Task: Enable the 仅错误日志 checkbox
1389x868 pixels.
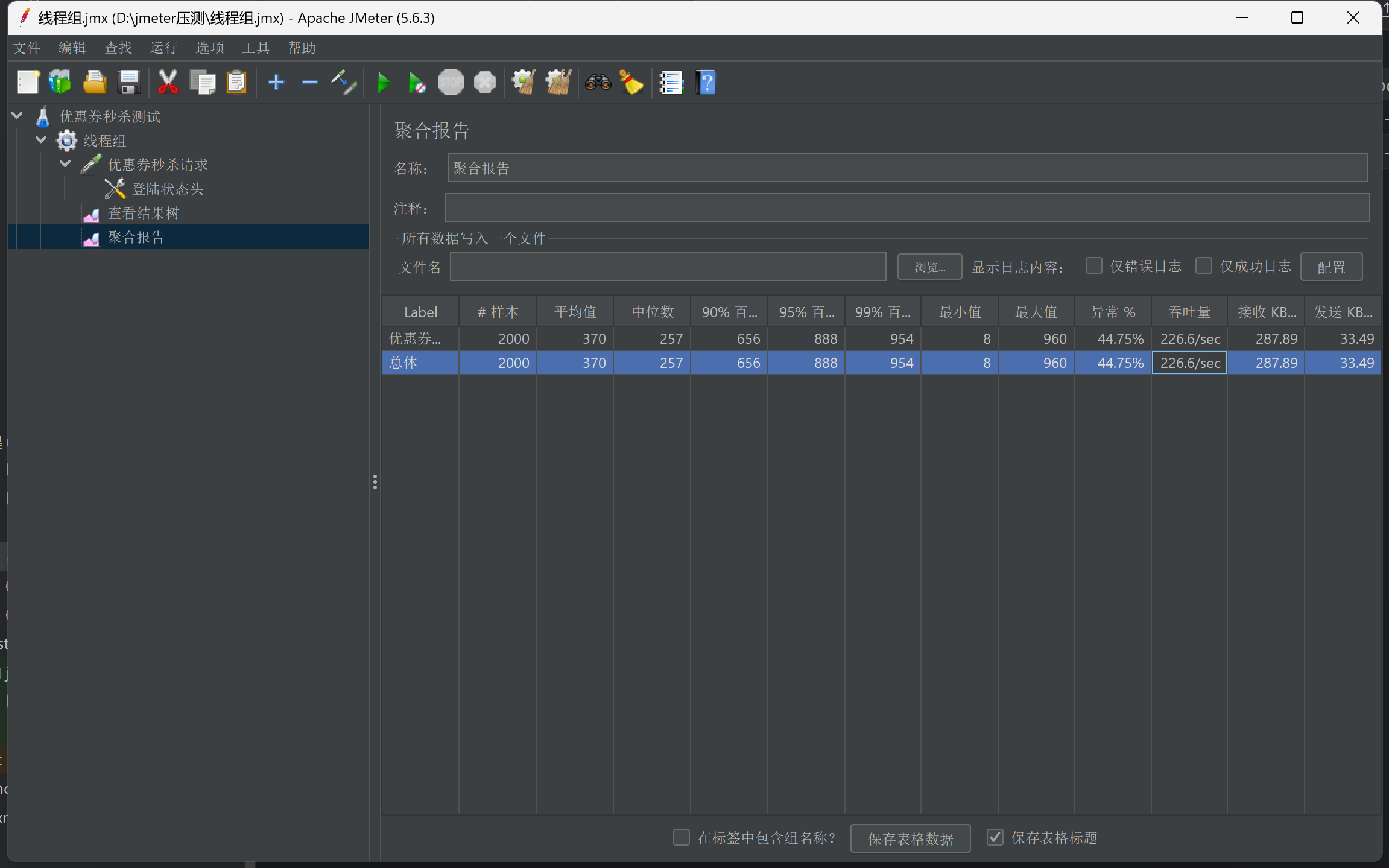Action: 1093,266
